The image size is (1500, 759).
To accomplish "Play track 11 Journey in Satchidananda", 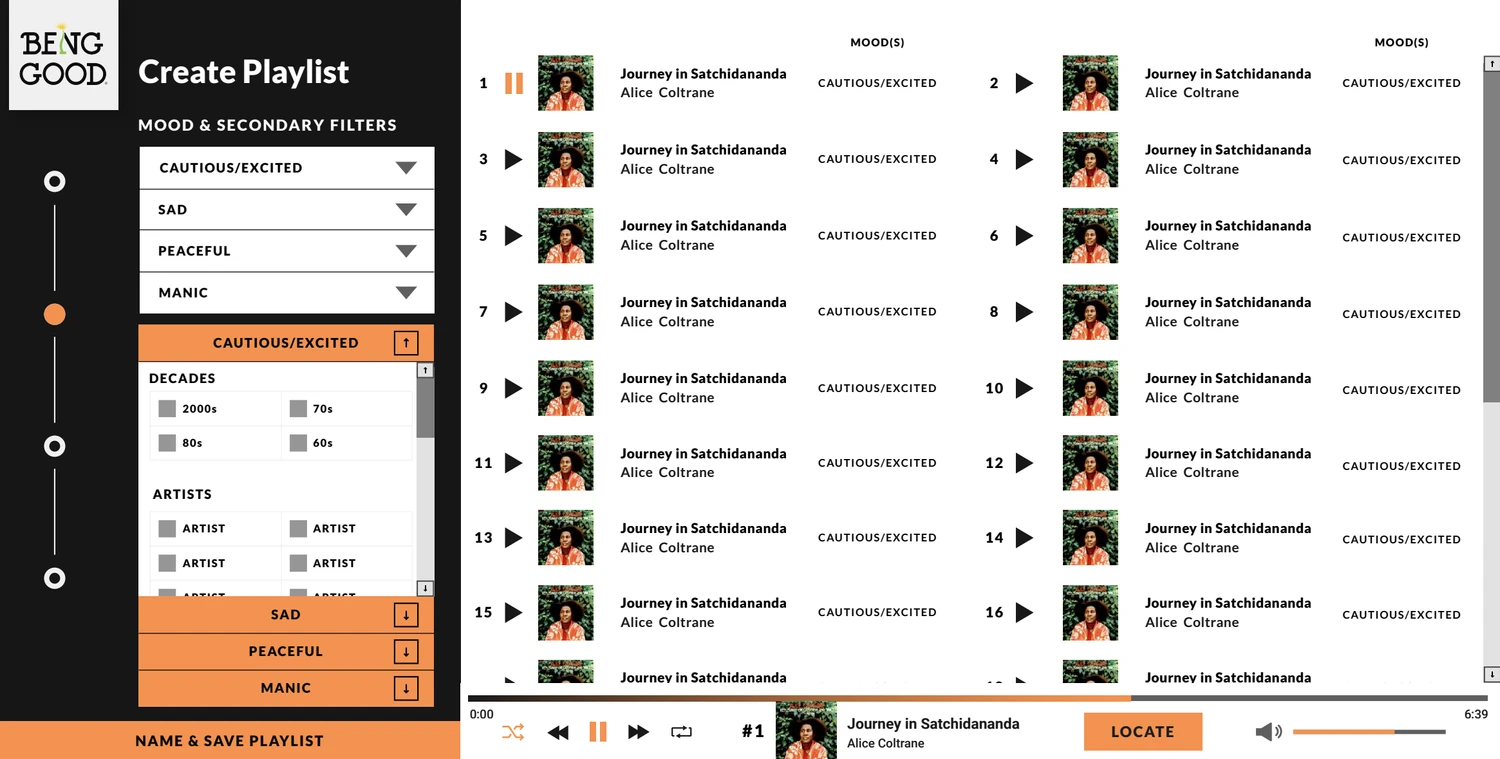I will (513, 463).
